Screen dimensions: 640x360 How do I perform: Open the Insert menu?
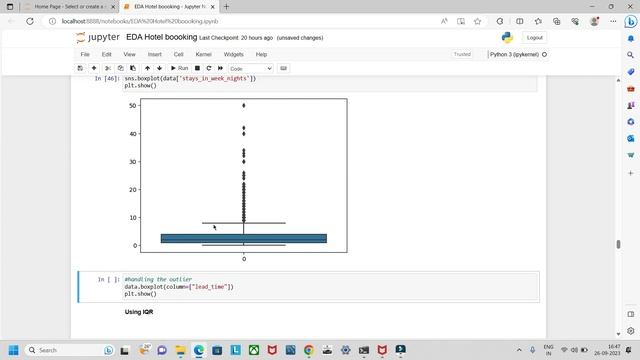(155, 54)
